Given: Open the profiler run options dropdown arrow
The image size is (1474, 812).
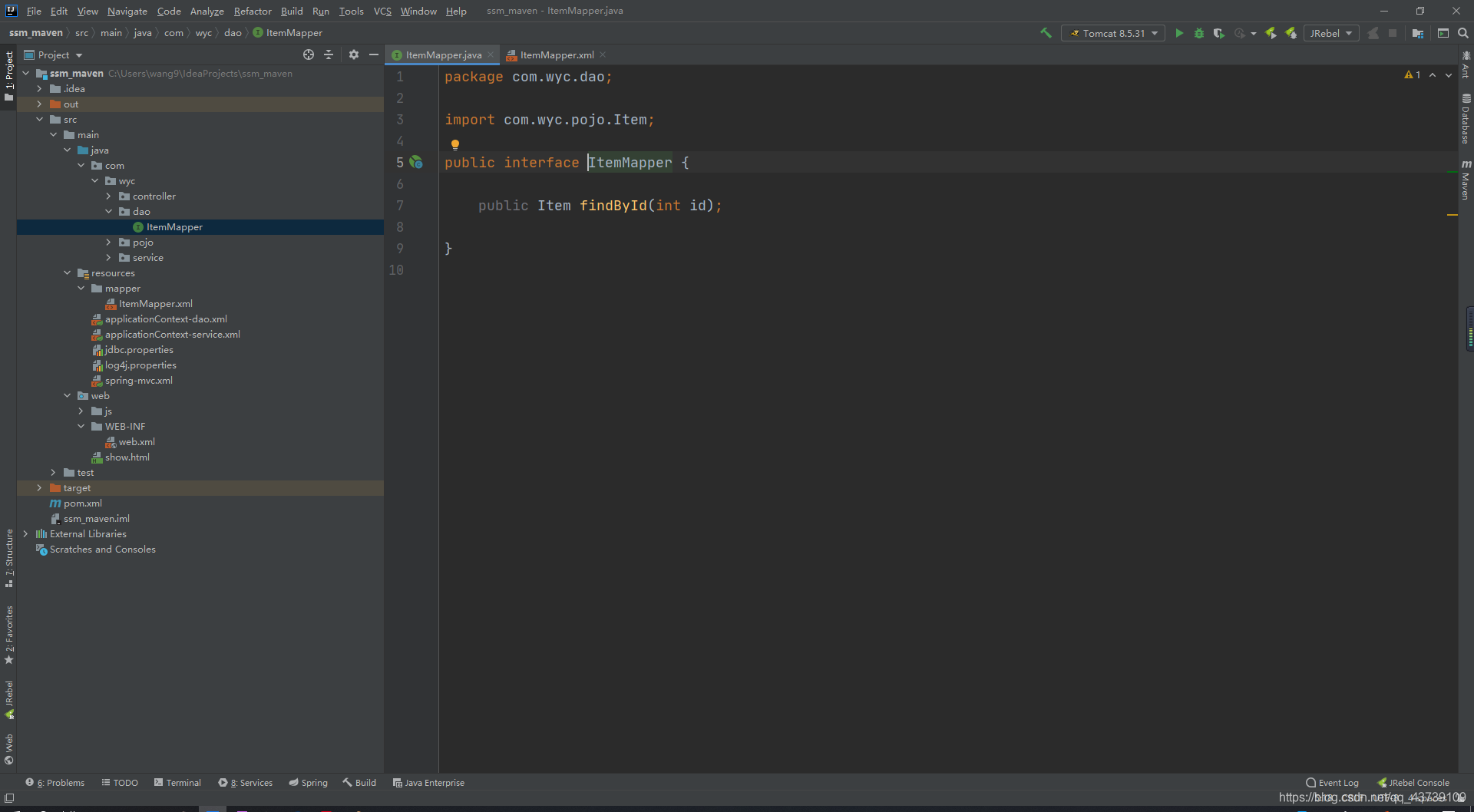Looking at the screenshot, I should (1254, 33).
